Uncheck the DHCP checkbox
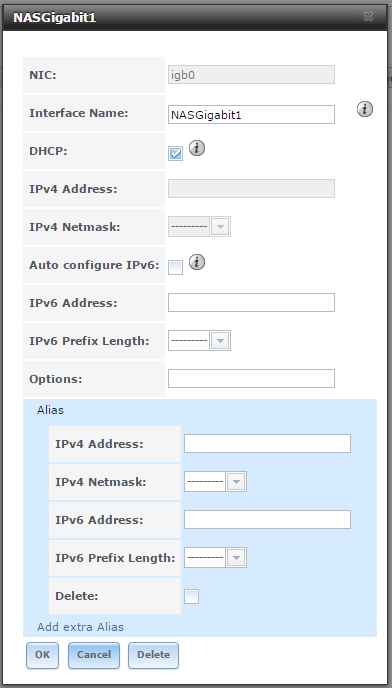 (x=176, y=154)
